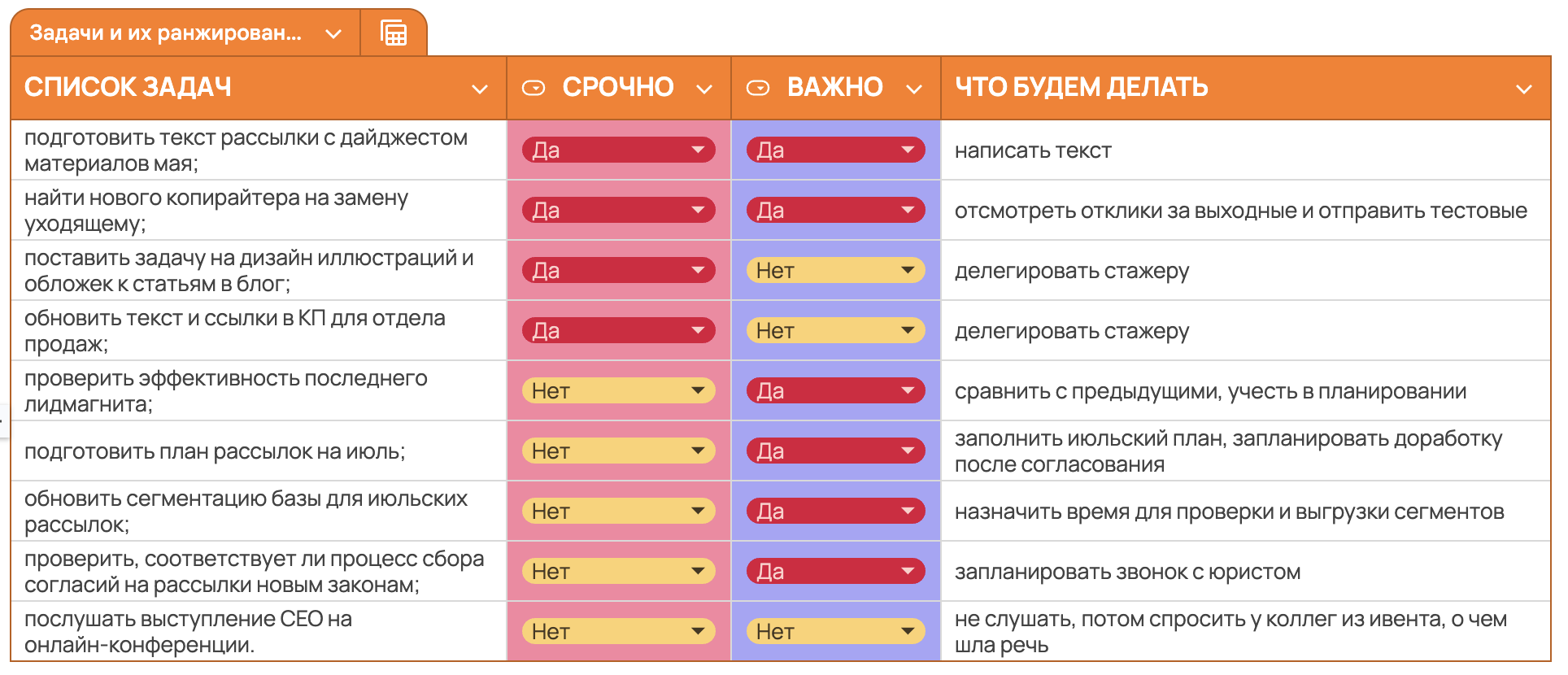This screenshot has width=1568, height=675.
Task: Open urgent dropdown for the дайджест рассылки task
Action: pyautogui.click(x=619, y=150)
